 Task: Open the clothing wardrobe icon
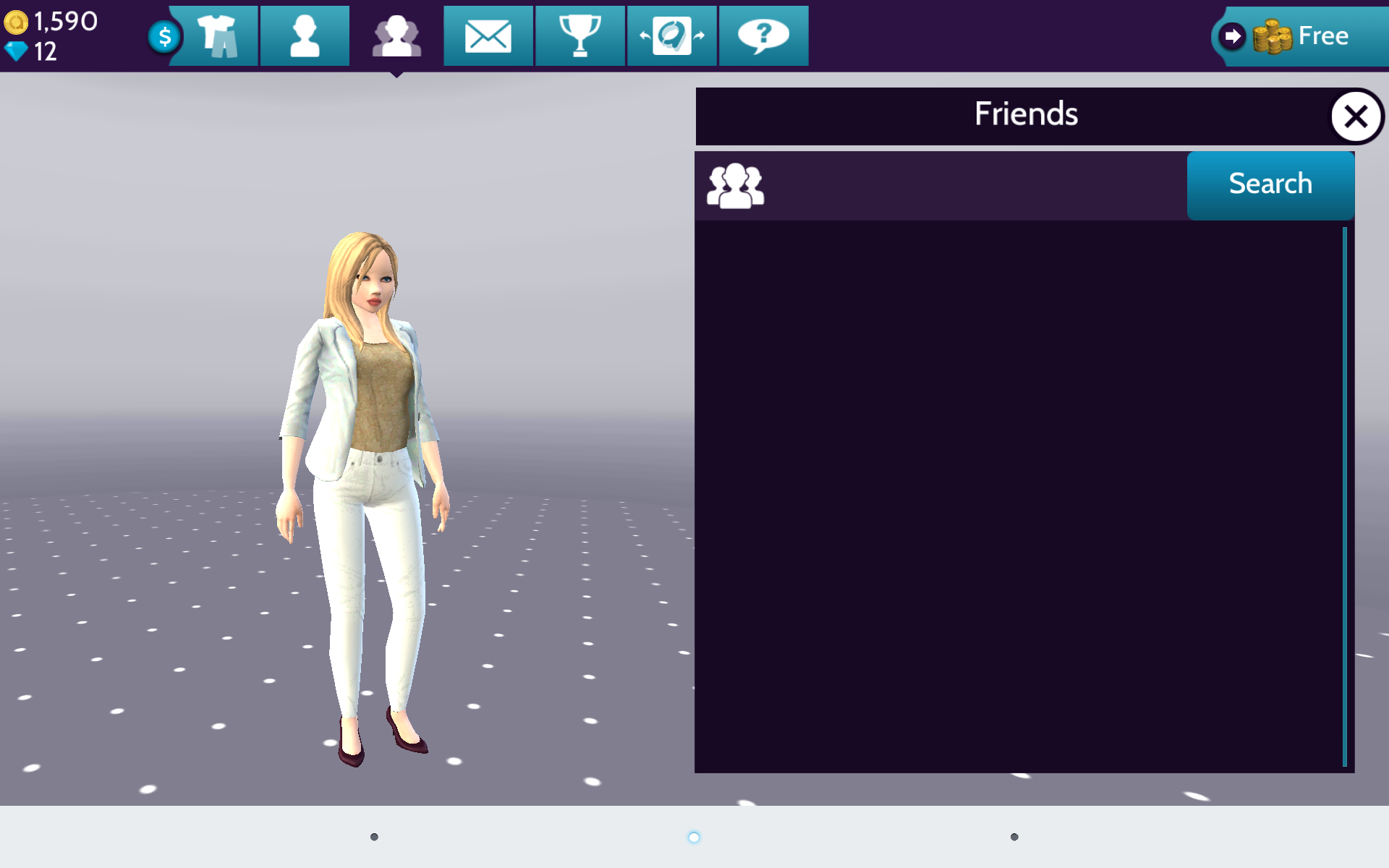214,36
